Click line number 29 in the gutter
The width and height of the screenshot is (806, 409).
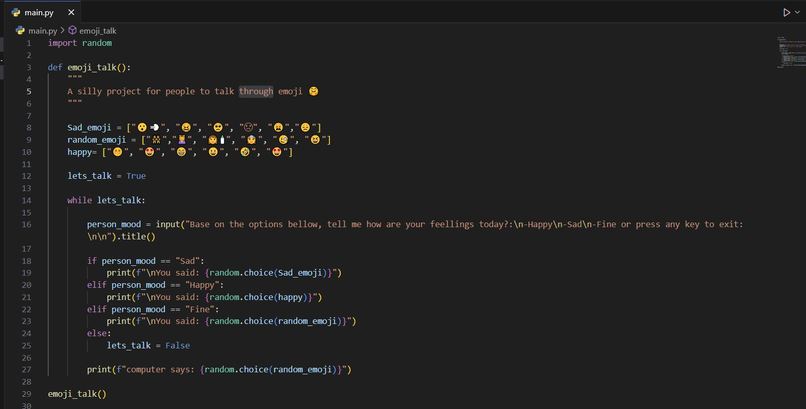pyautogui.click(x=26, y=394)
